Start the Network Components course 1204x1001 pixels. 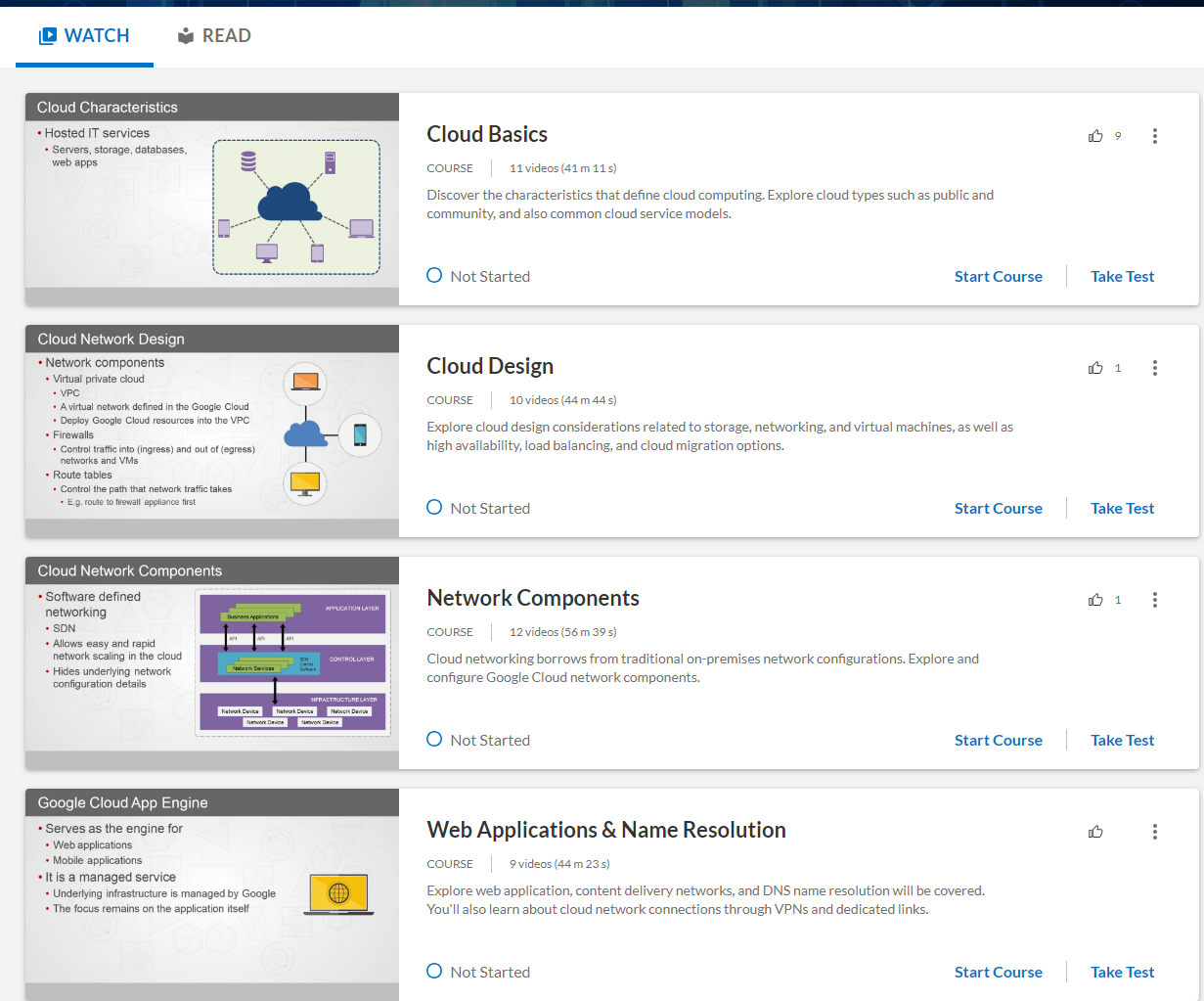click(998, 741)
